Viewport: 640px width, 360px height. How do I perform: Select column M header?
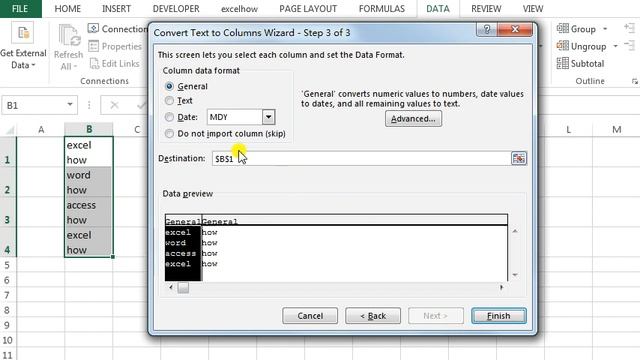click(616, 130)
